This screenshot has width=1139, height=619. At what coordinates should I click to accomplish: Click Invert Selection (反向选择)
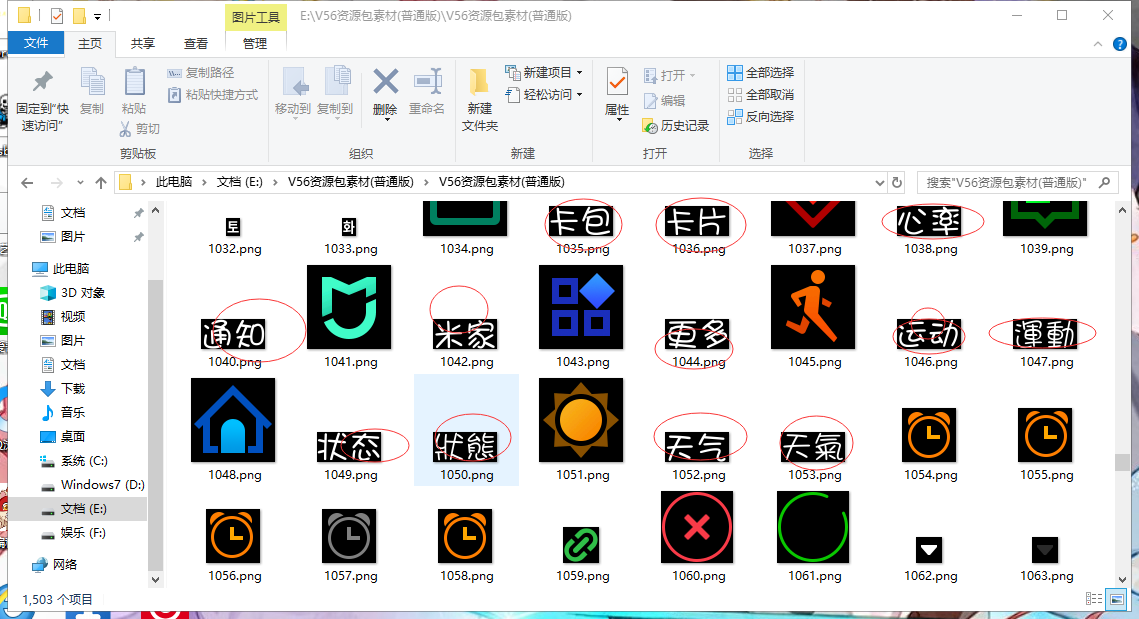(761, 117)
